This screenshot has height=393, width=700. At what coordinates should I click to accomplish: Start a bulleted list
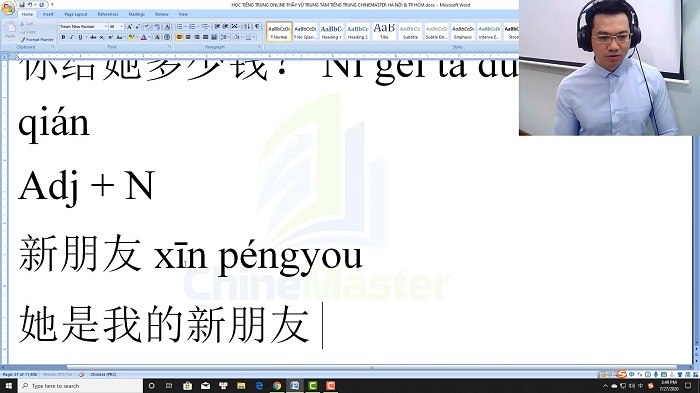(179, 26)
